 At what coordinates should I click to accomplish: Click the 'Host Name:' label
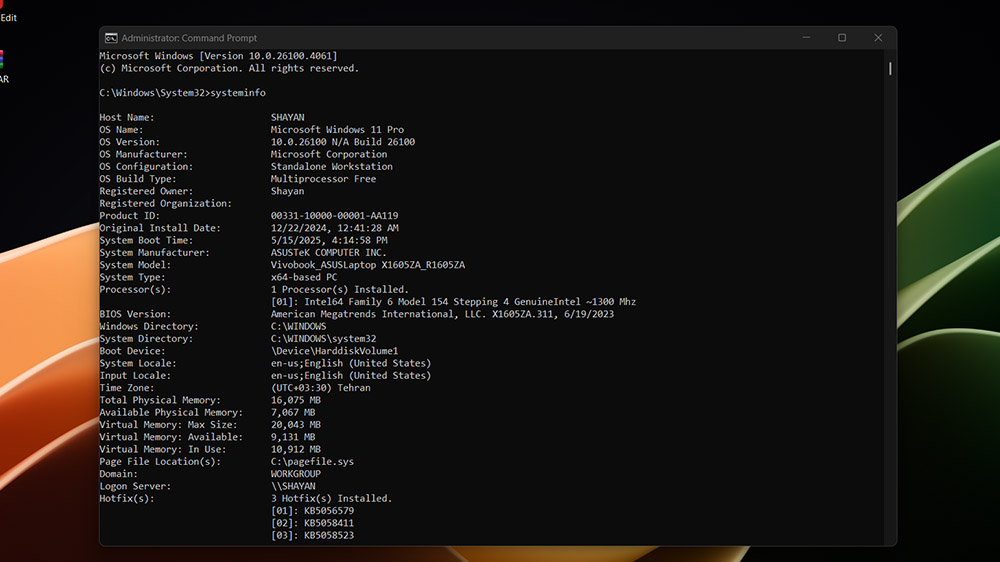point(127,117)
